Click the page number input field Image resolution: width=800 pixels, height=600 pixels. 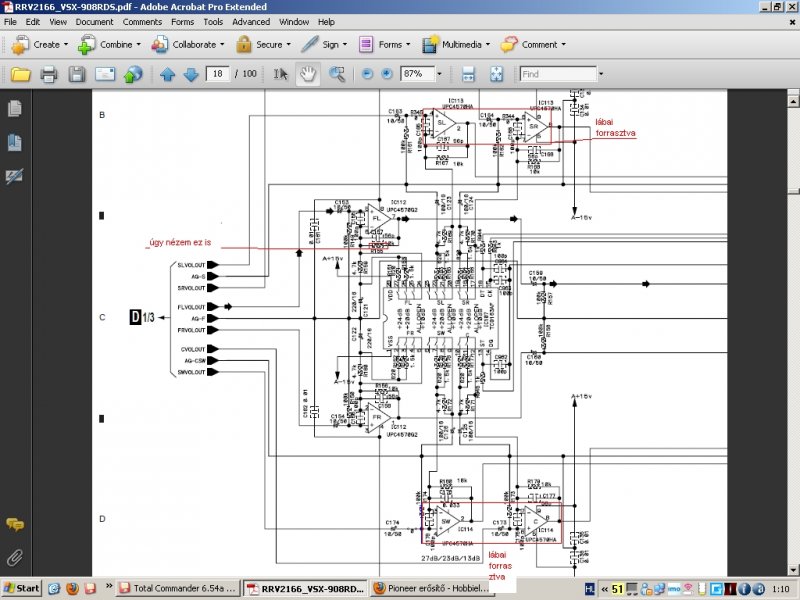[218, 74]
